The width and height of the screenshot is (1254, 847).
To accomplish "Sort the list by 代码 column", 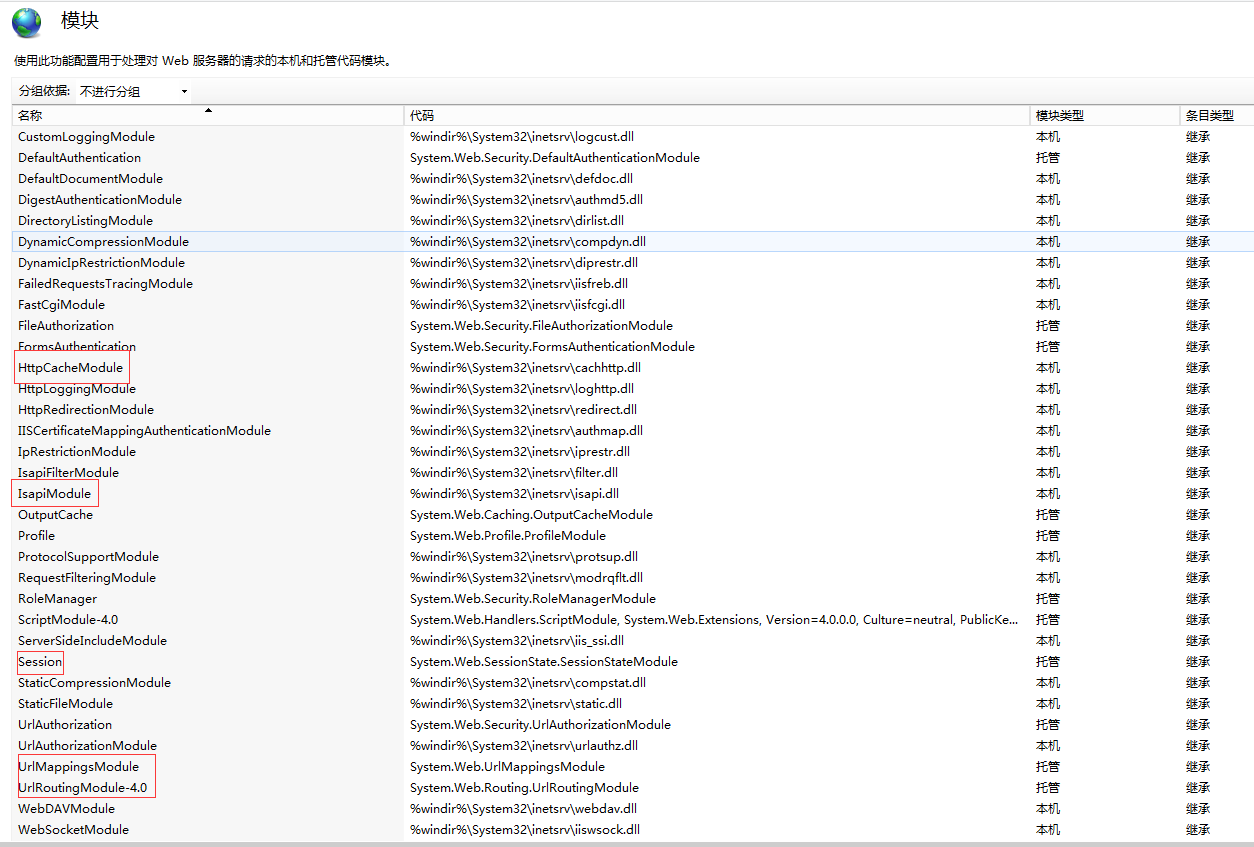I will pyautogui.click(x=420, y=115).
